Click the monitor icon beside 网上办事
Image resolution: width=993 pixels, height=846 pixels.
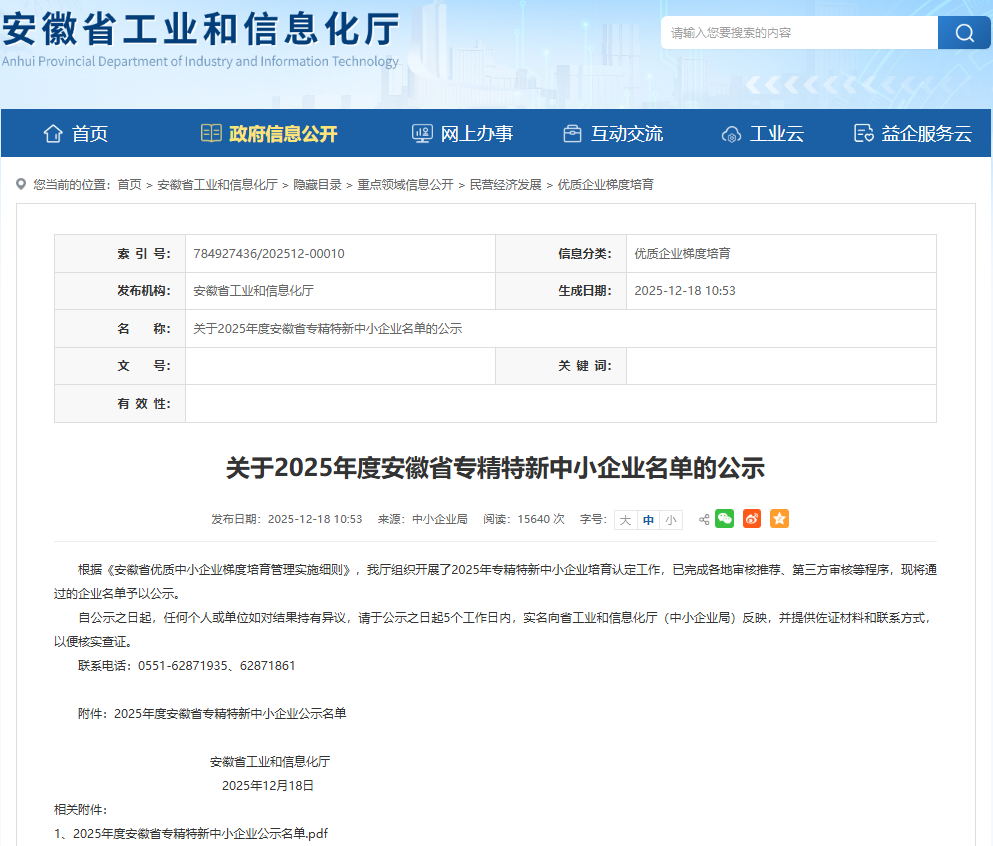(422, 134)
